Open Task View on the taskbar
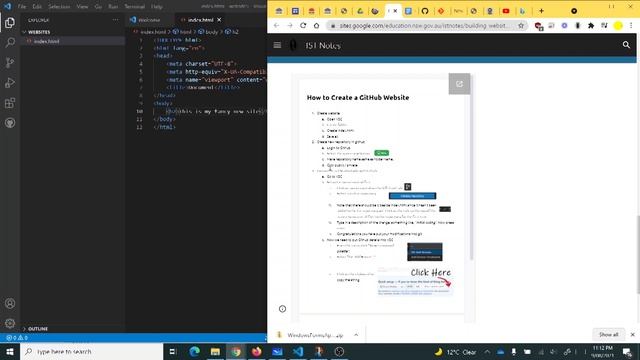Screen dimensions: 640x360 coord(173,351)
